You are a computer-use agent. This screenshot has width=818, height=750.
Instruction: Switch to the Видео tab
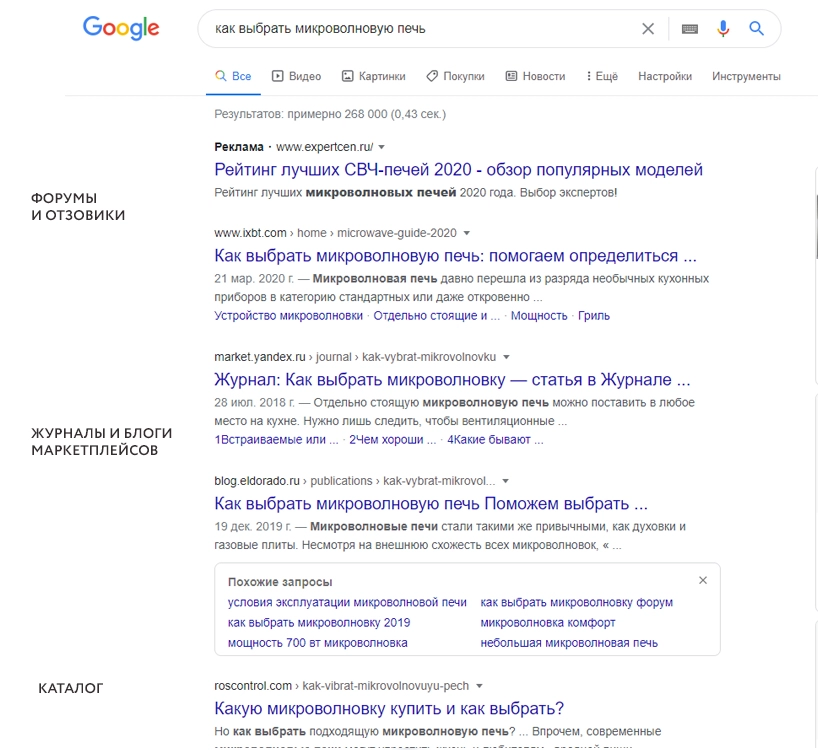296,76
